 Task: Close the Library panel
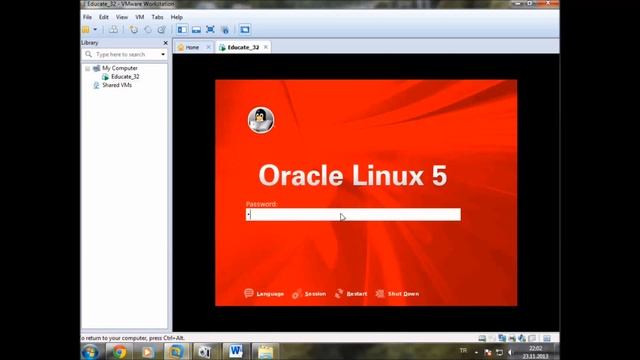165,43
